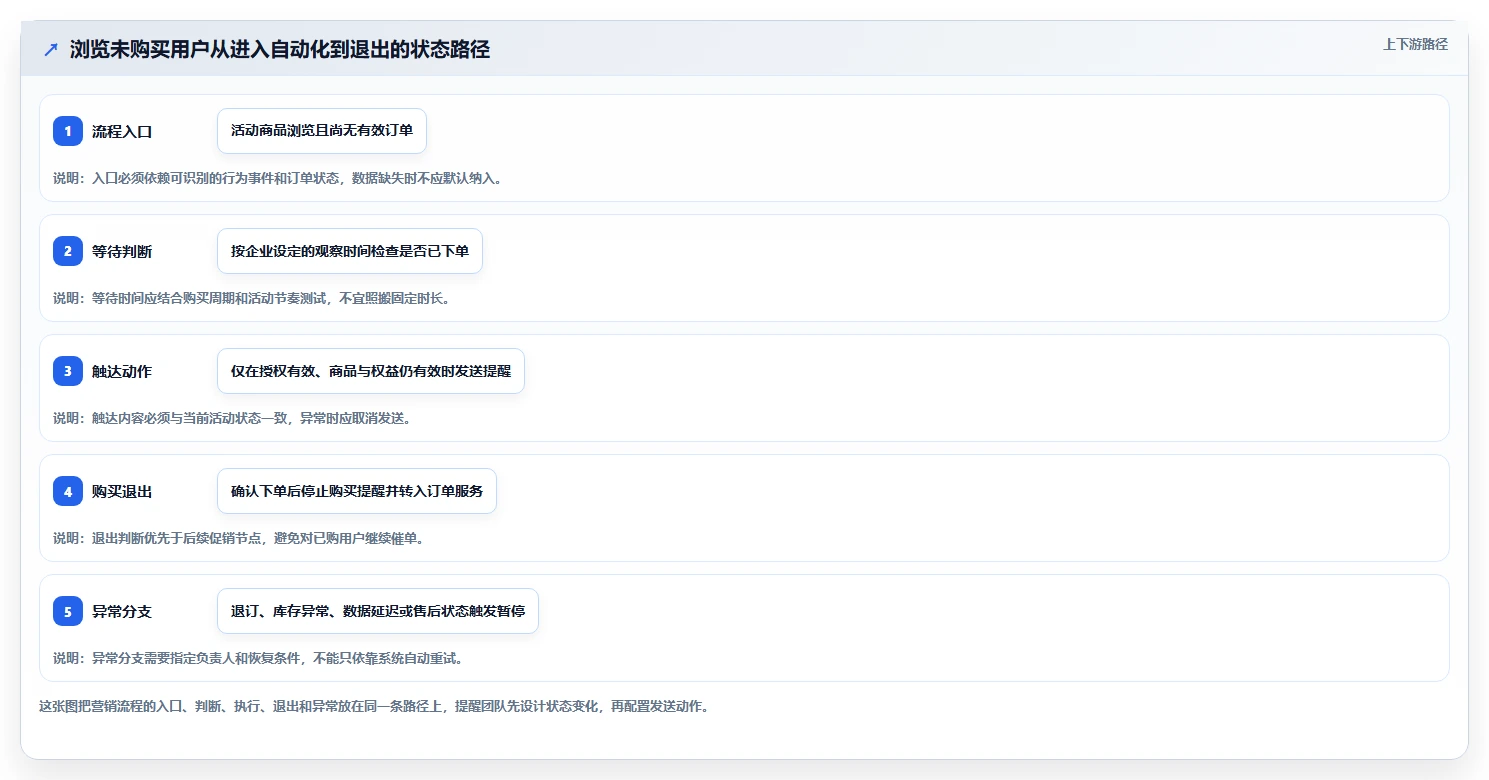This screenshot has height=780, width=1489.
Task: Click the 上下游路径 label in the header
Action: pos(1415,45)
